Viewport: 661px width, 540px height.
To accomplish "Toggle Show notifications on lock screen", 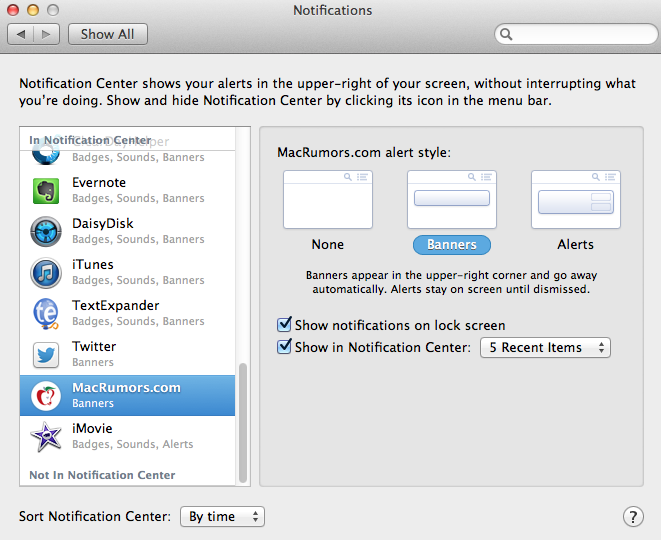I will (x=284, y=325).
